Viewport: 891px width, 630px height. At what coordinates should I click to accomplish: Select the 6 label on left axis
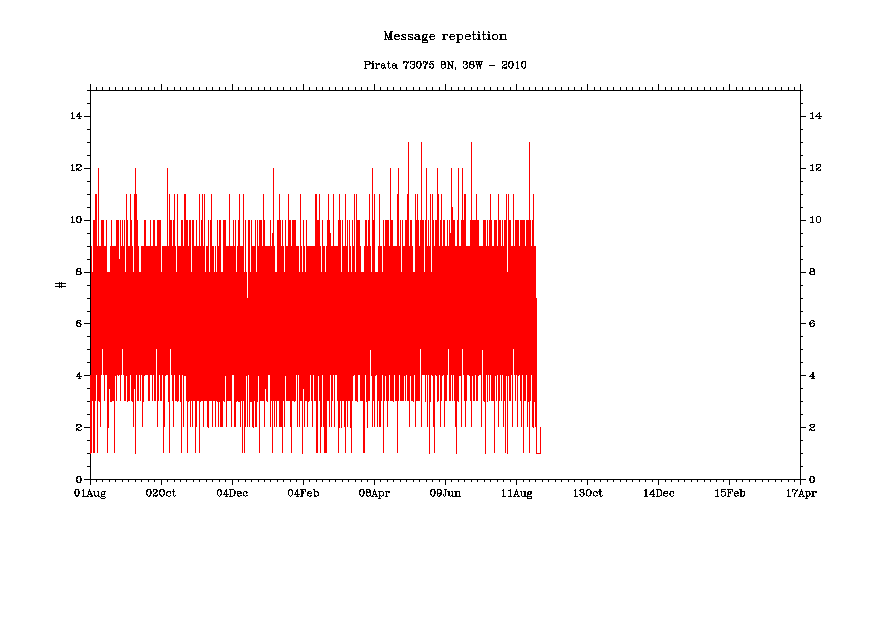77,324
